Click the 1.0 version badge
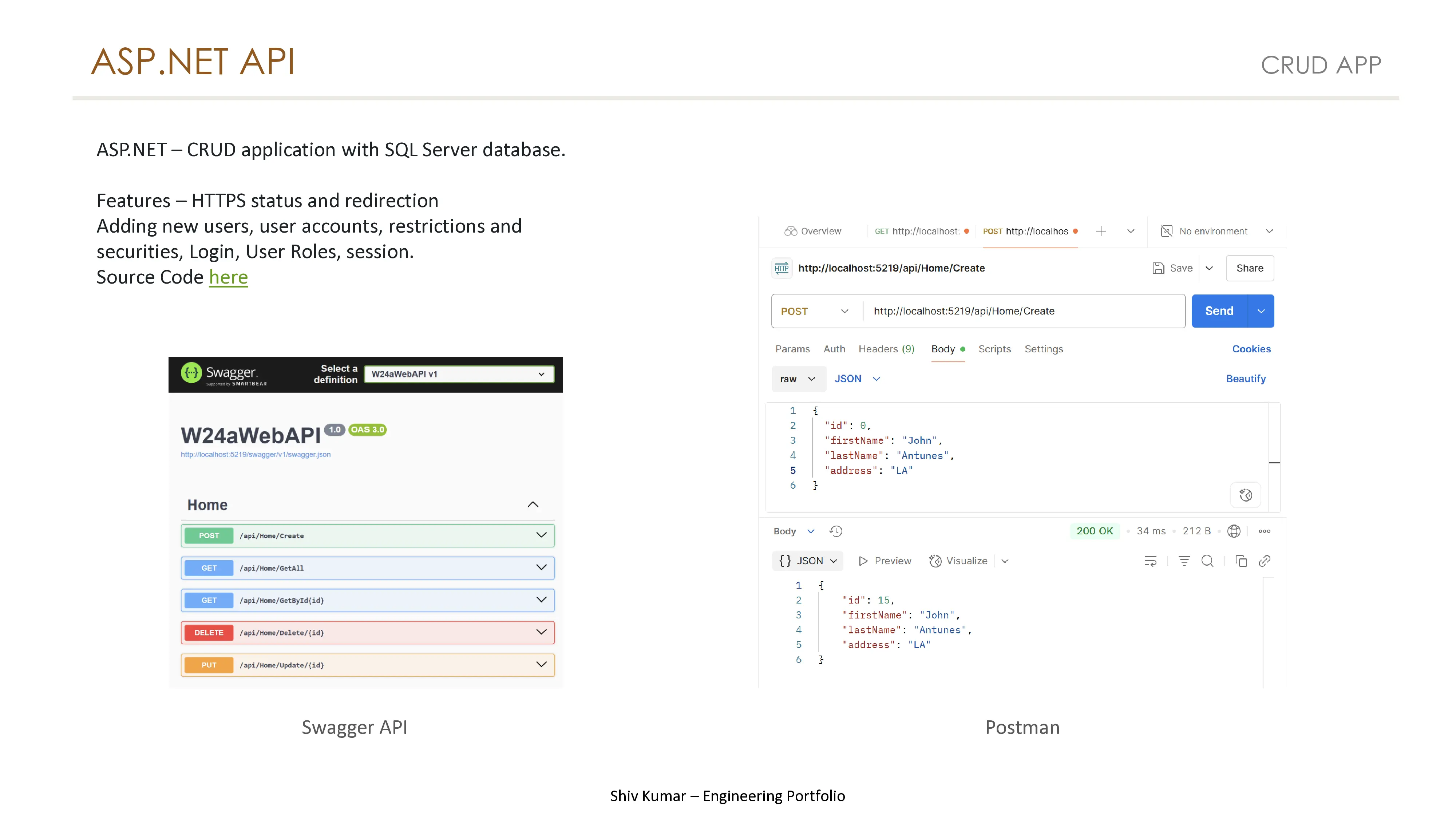This screenshot has width=1456, height=819. [335, 430]
